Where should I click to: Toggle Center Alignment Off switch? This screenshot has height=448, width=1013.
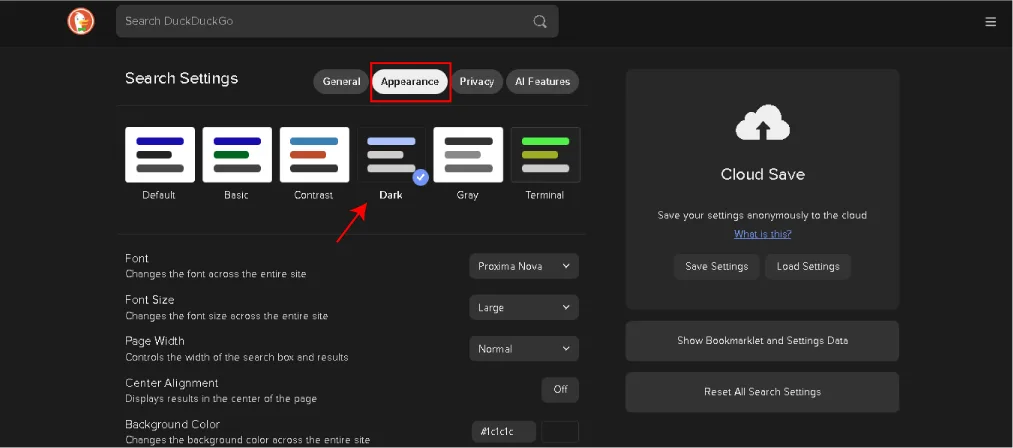pyautogui.click(x=560, y=390)
